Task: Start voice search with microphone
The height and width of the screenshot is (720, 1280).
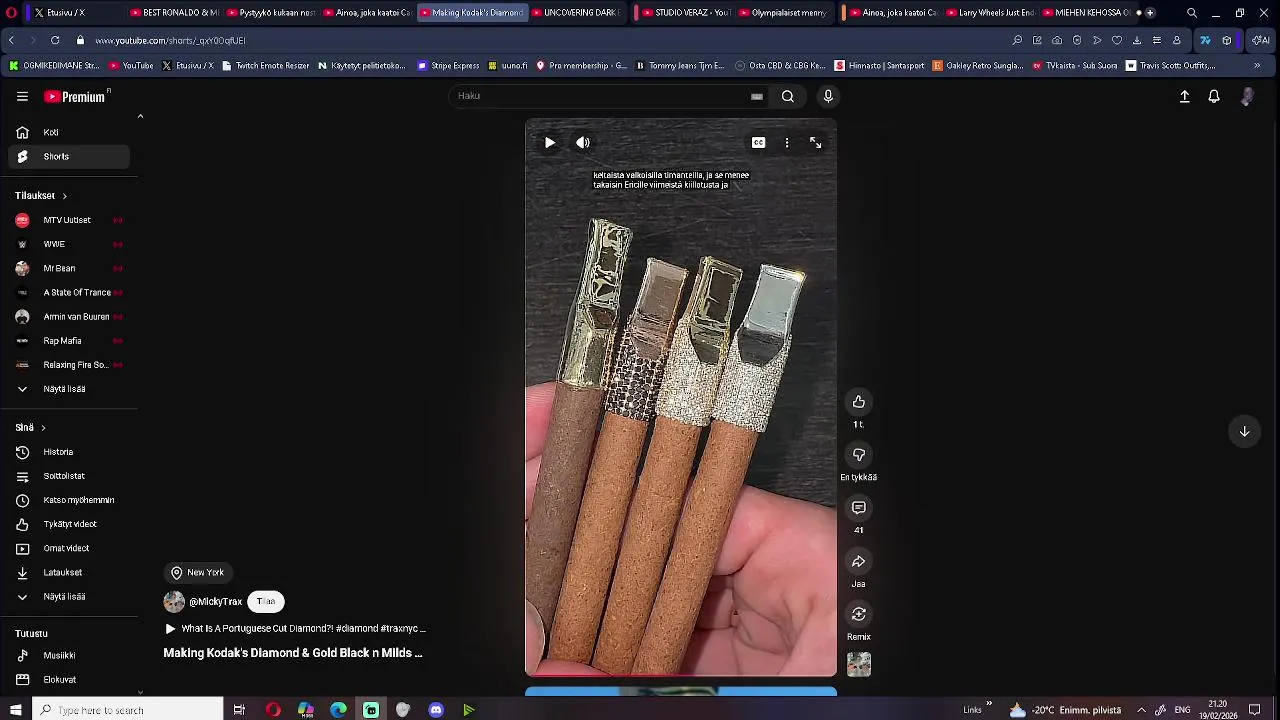Action: [828, 96]
